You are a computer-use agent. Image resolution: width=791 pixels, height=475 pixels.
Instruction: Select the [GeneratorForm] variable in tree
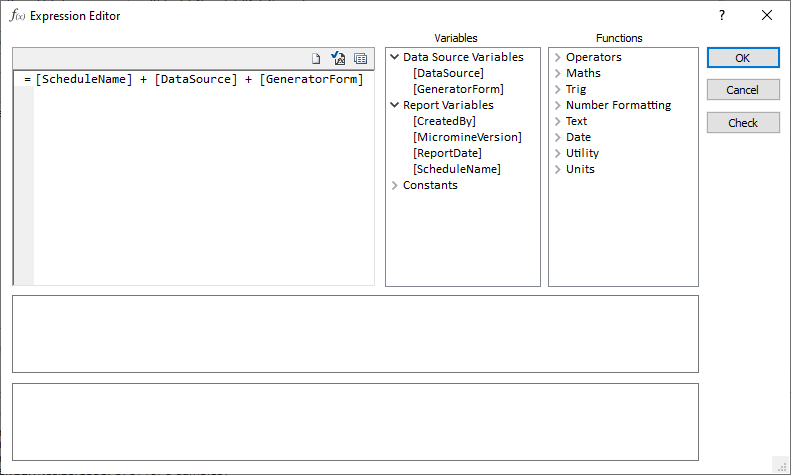459,89
